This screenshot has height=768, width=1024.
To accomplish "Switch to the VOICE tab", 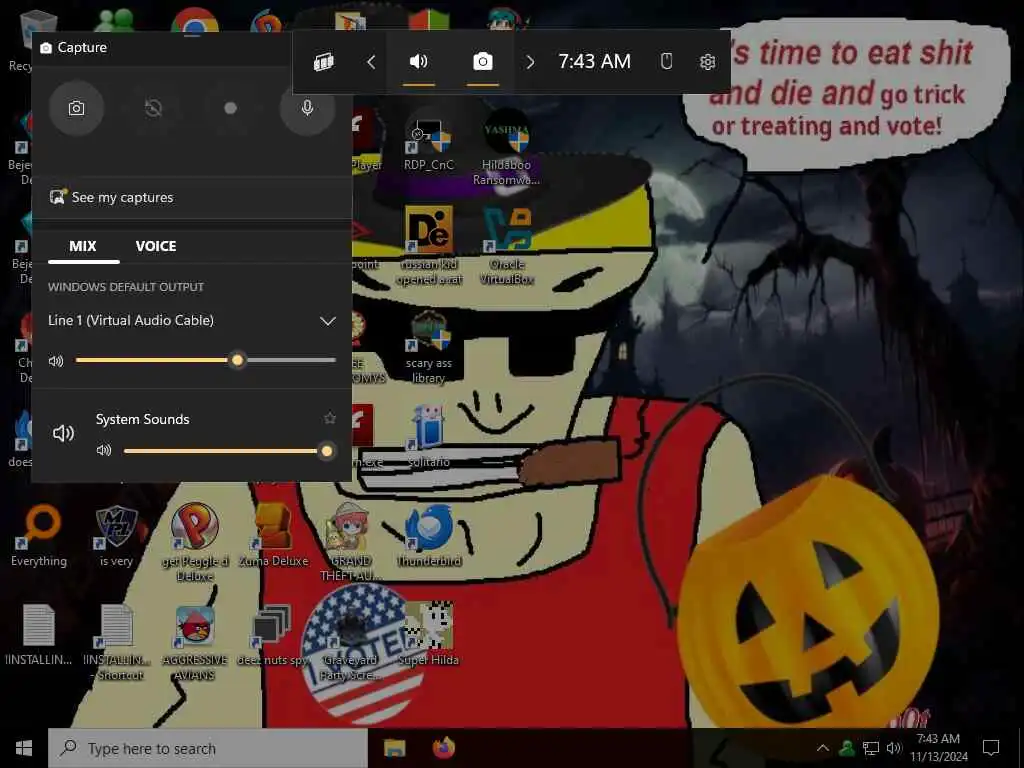I will click(155, 246).
